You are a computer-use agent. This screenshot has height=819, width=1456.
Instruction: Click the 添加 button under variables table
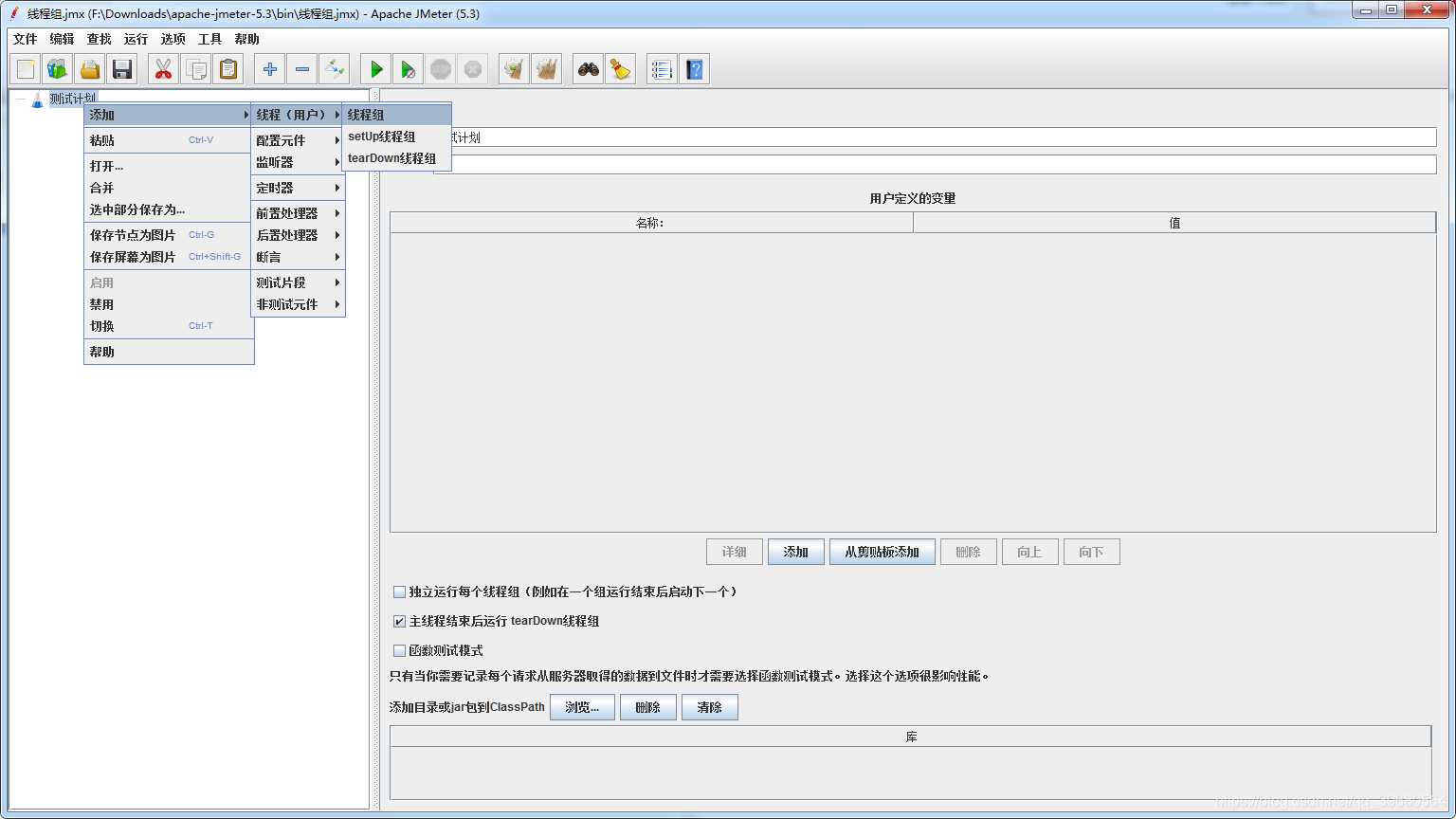pos(796,552)
